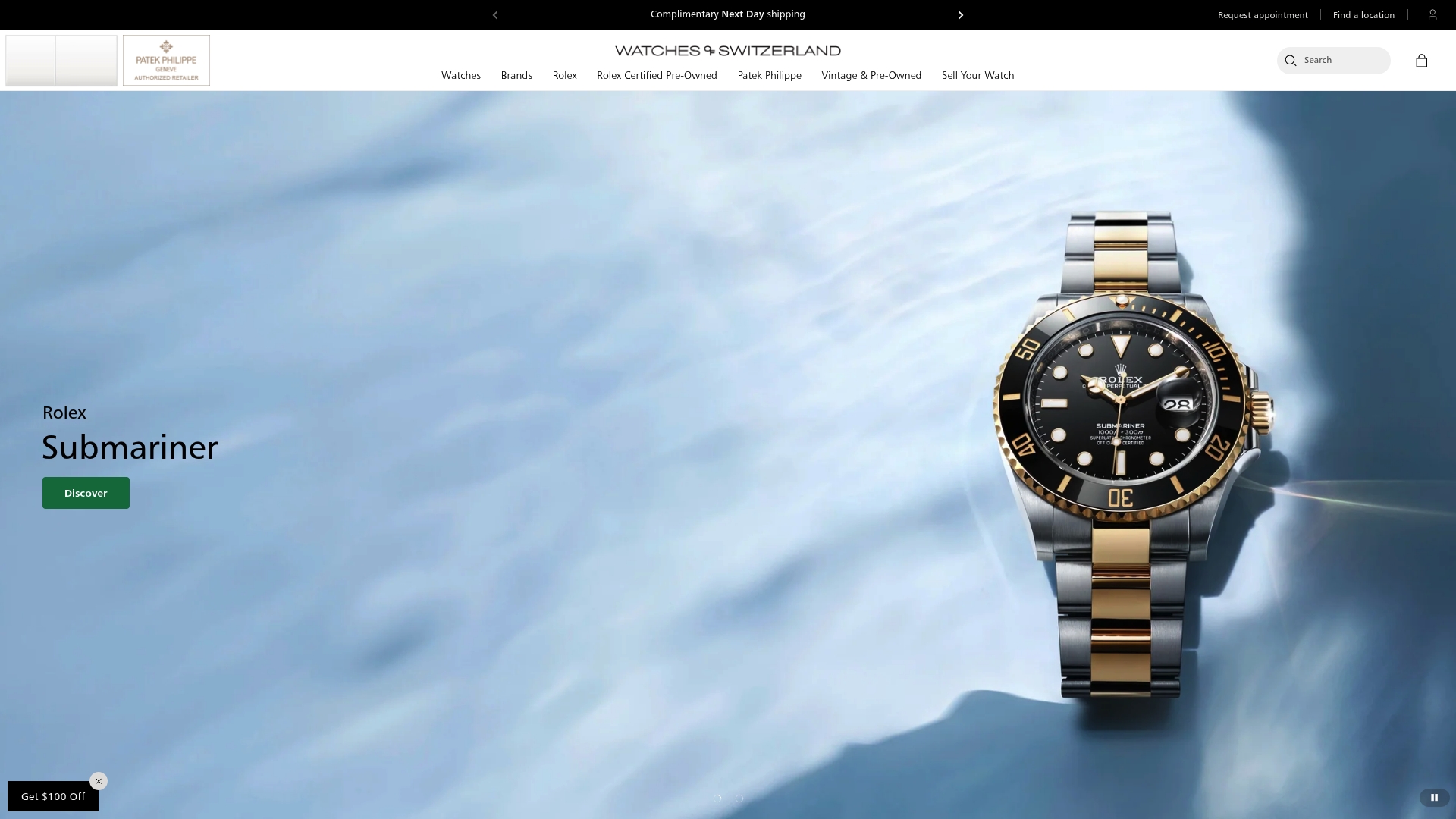
Task: Close the Get $100 Off popup
Action: [98, 780]
